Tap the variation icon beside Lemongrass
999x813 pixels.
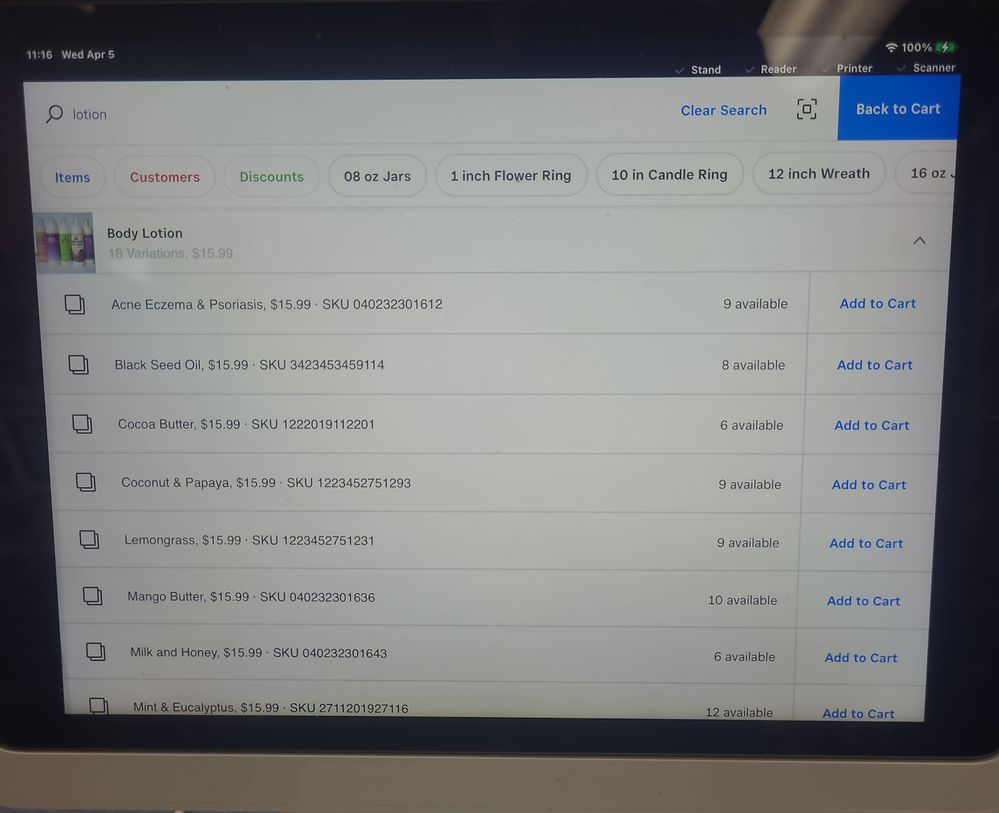pos(89,540)
